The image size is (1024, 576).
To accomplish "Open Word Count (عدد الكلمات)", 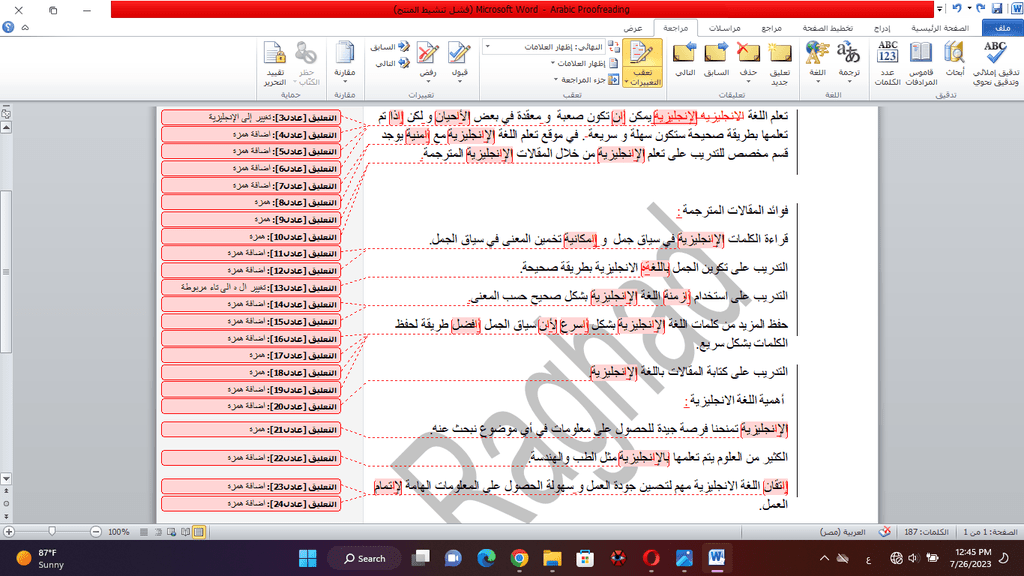I will click(x=888, y=63).
